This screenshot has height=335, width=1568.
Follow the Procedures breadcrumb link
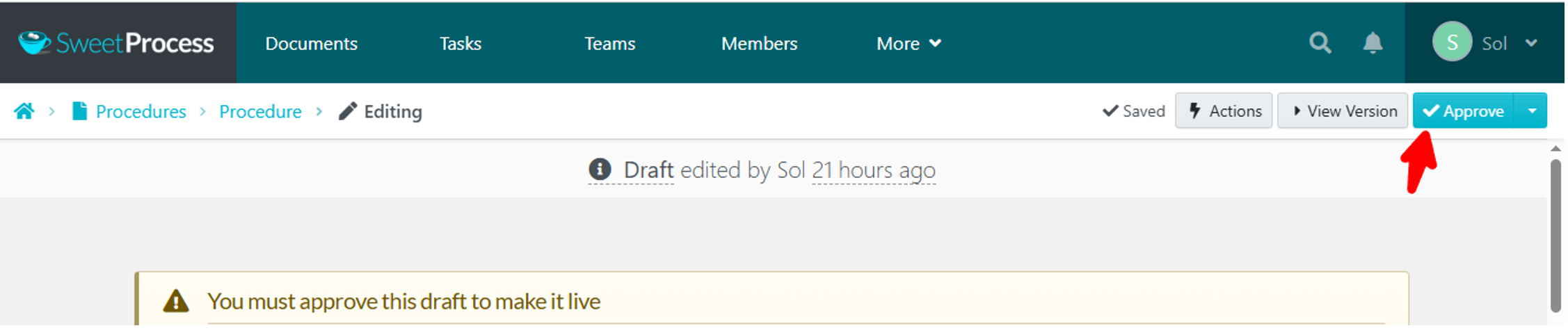(141, 111)
